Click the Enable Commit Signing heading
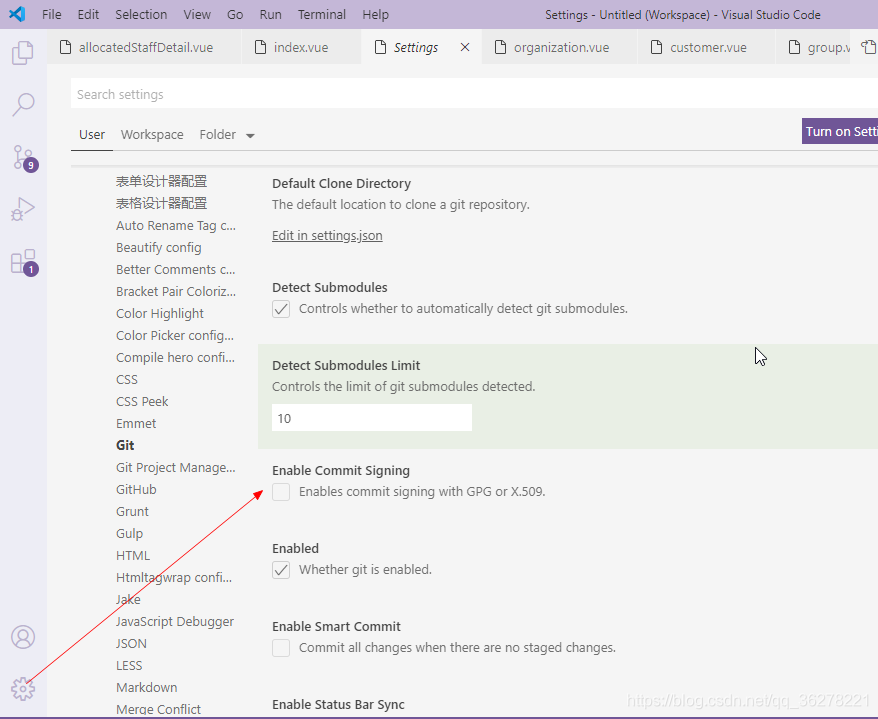This screenshot has width=878, height=719. tap(341, 471)
